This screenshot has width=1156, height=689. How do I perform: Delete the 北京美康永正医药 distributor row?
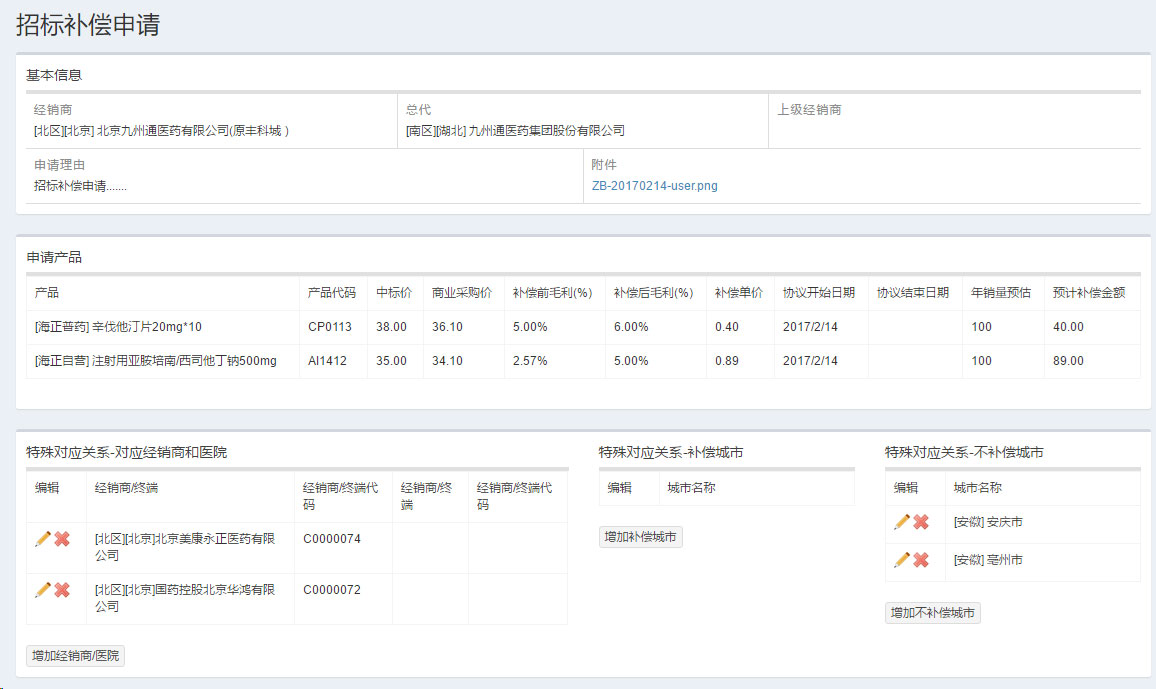62,539
